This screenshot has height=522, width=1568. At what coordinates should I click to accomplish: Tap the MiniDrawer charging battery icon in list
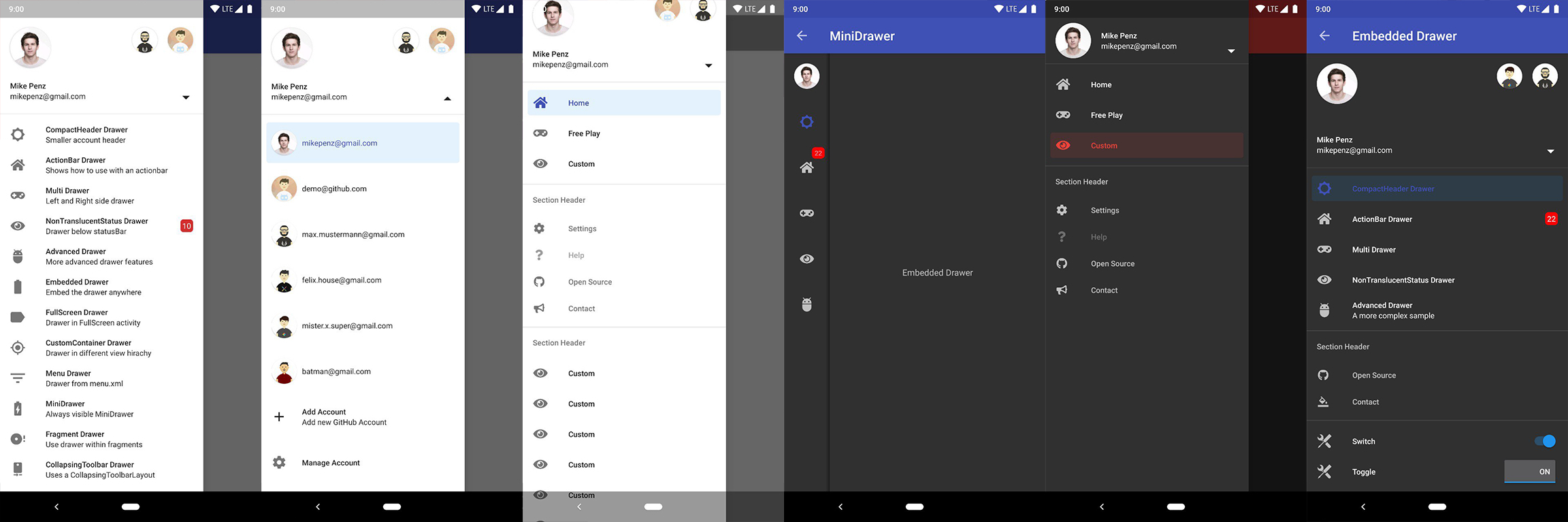point(18,408)
